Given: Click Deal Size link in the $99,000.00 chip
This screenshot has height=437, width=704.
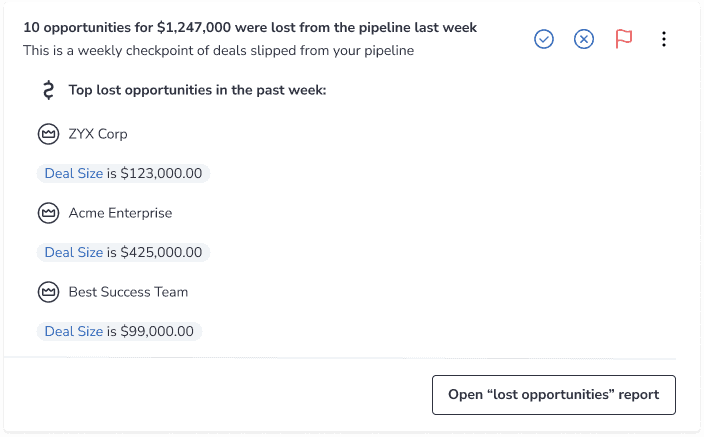Looking at the screenshot, I should pyautogui.click(x=74, y=331).
